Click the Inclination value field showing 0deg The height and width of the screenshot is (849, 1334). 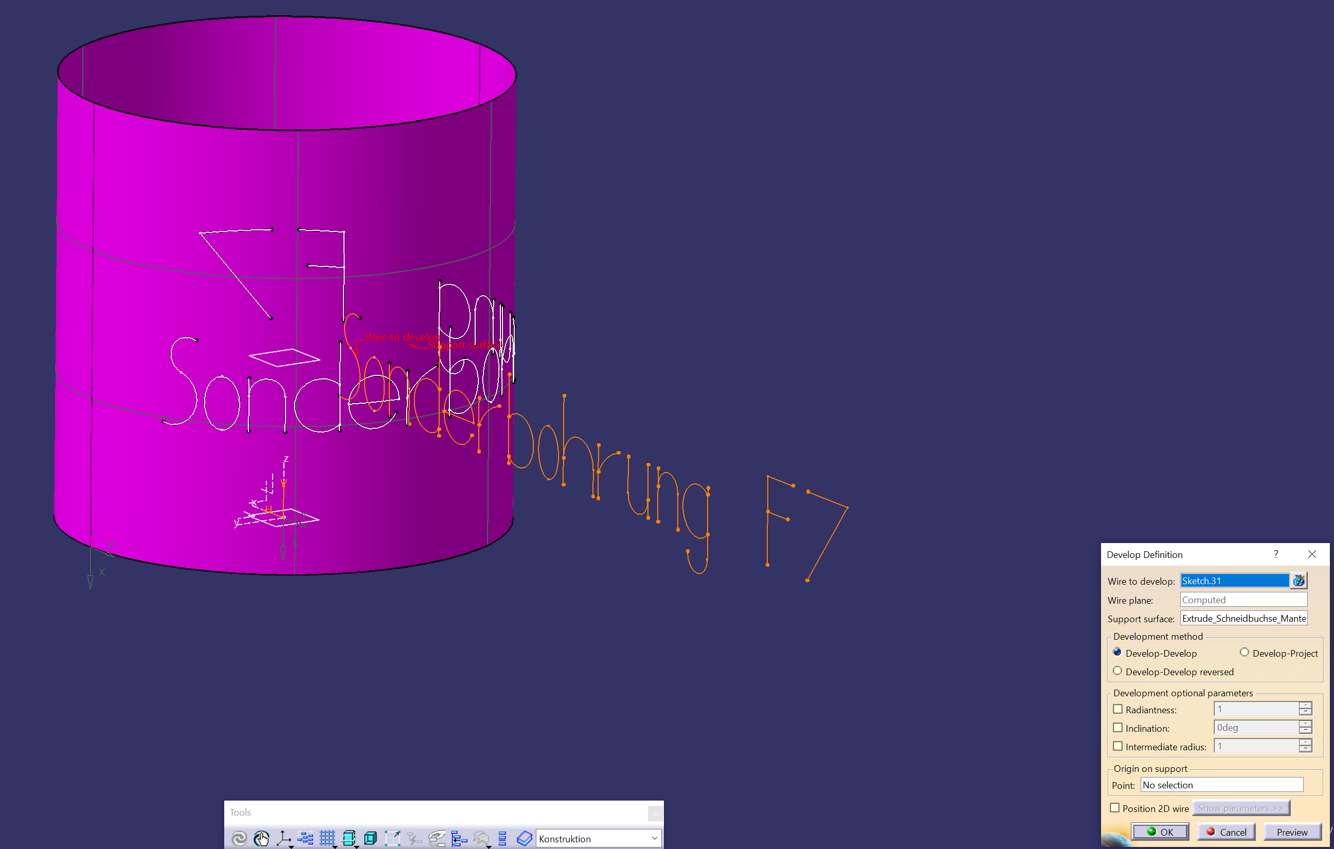click(x=1255, y=728)
